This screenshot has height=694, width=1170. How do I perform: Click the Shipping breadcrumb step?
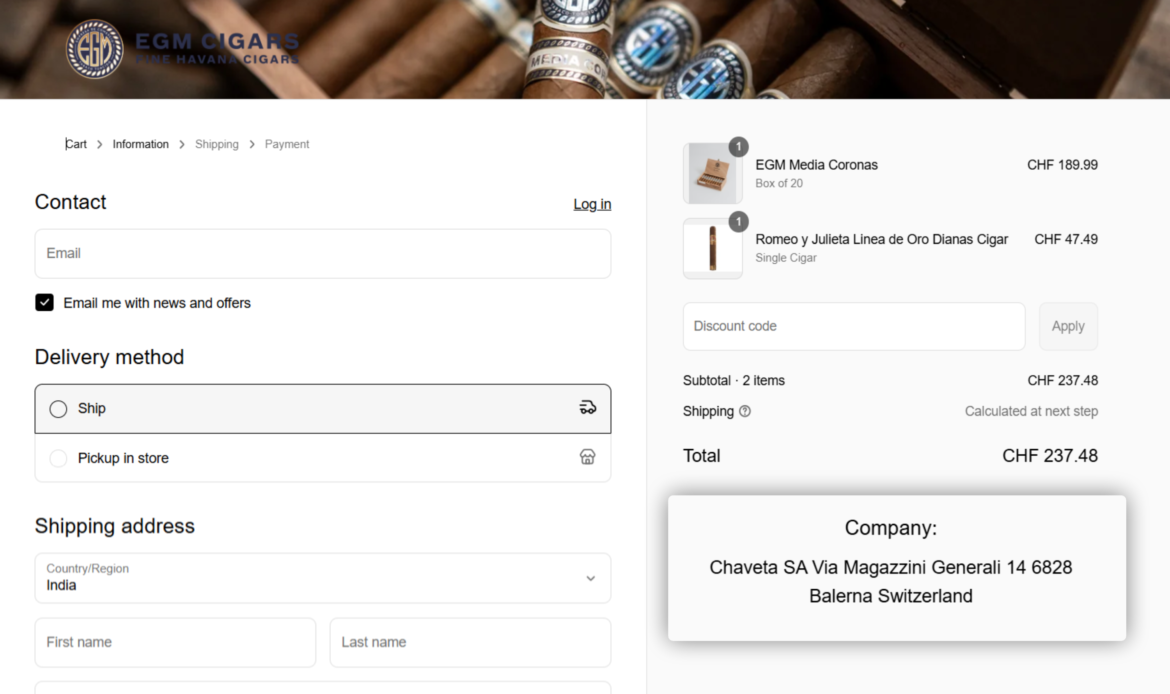pyautogui.click(x=217, y=144)
